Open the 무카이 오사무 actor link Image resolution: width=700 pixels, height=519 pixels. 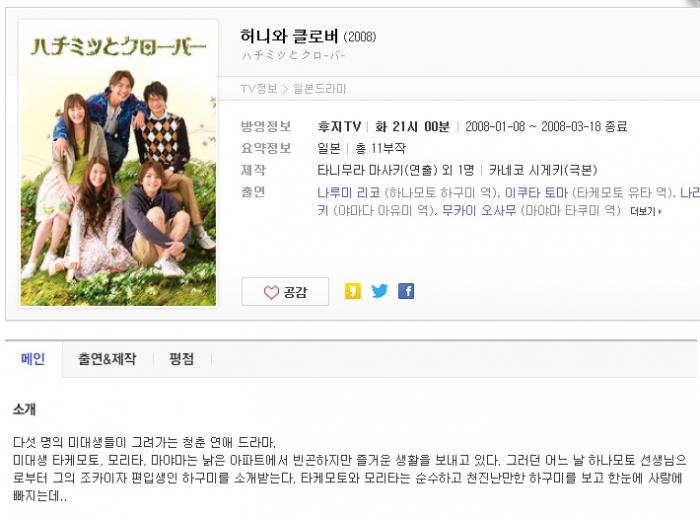coord(479,210)
